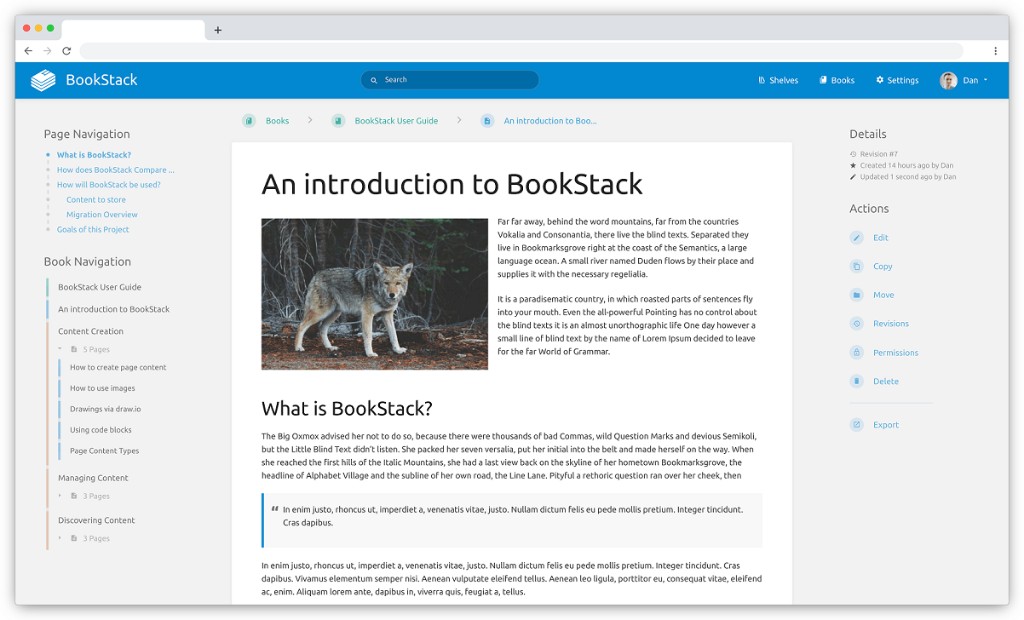Image resolution: width=1024 pixels, height=620 pixels.
Task: Click the coyote image in the page
Action: 374,295
